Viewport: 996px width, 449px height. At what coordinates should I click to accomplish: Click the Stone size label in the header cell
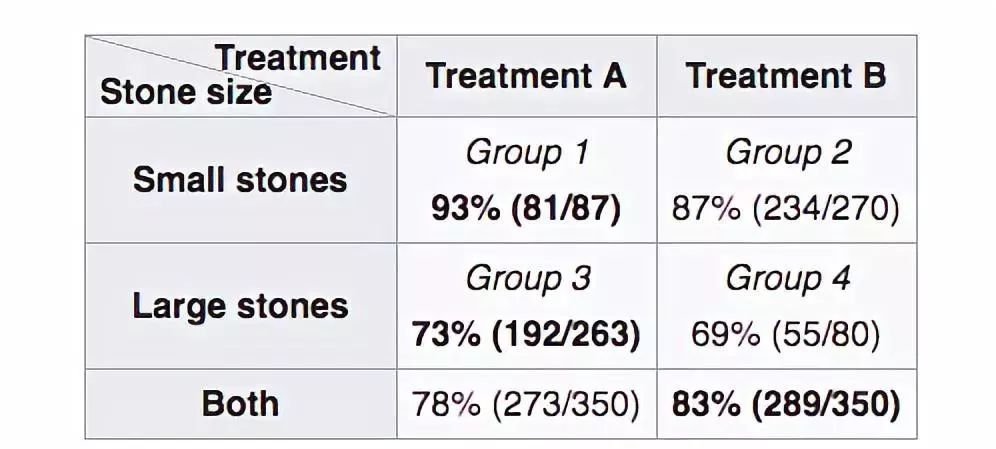point(186,92)
